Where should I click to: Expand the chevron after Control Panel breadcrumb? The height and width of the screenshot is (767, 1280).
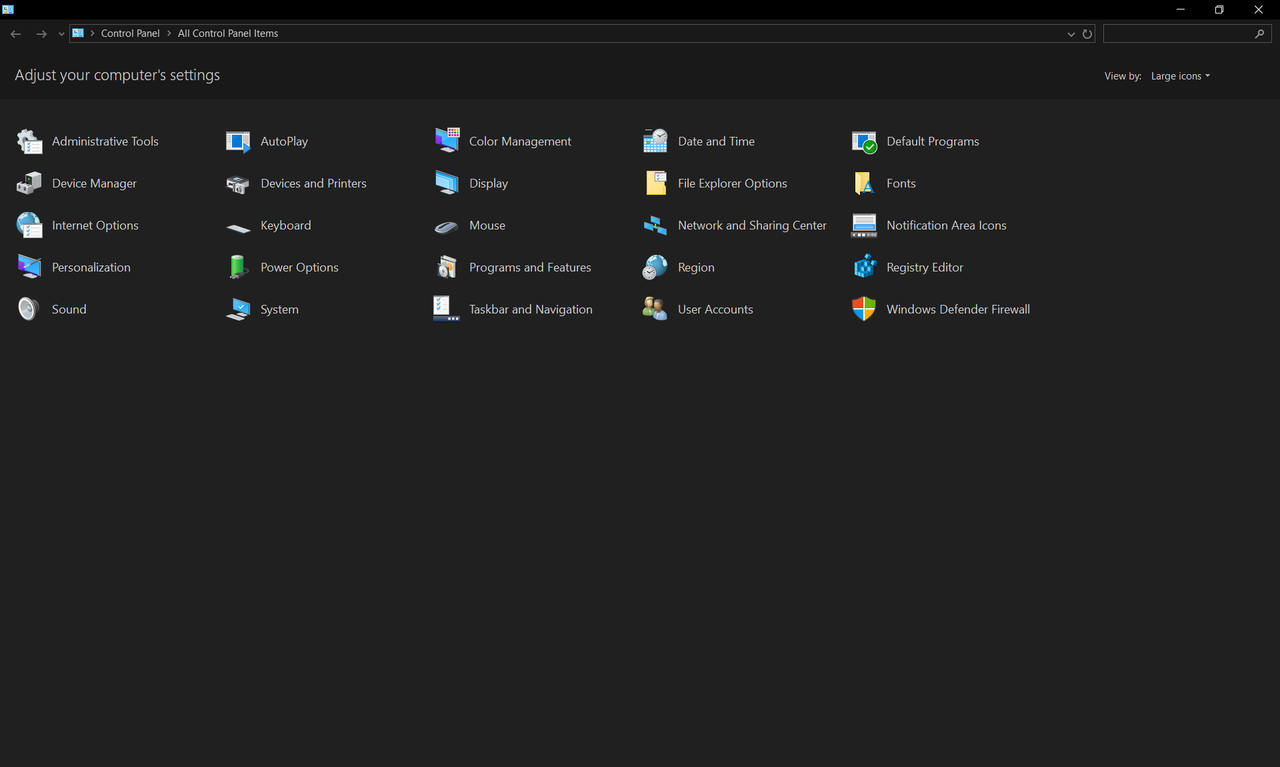point(169,33)
